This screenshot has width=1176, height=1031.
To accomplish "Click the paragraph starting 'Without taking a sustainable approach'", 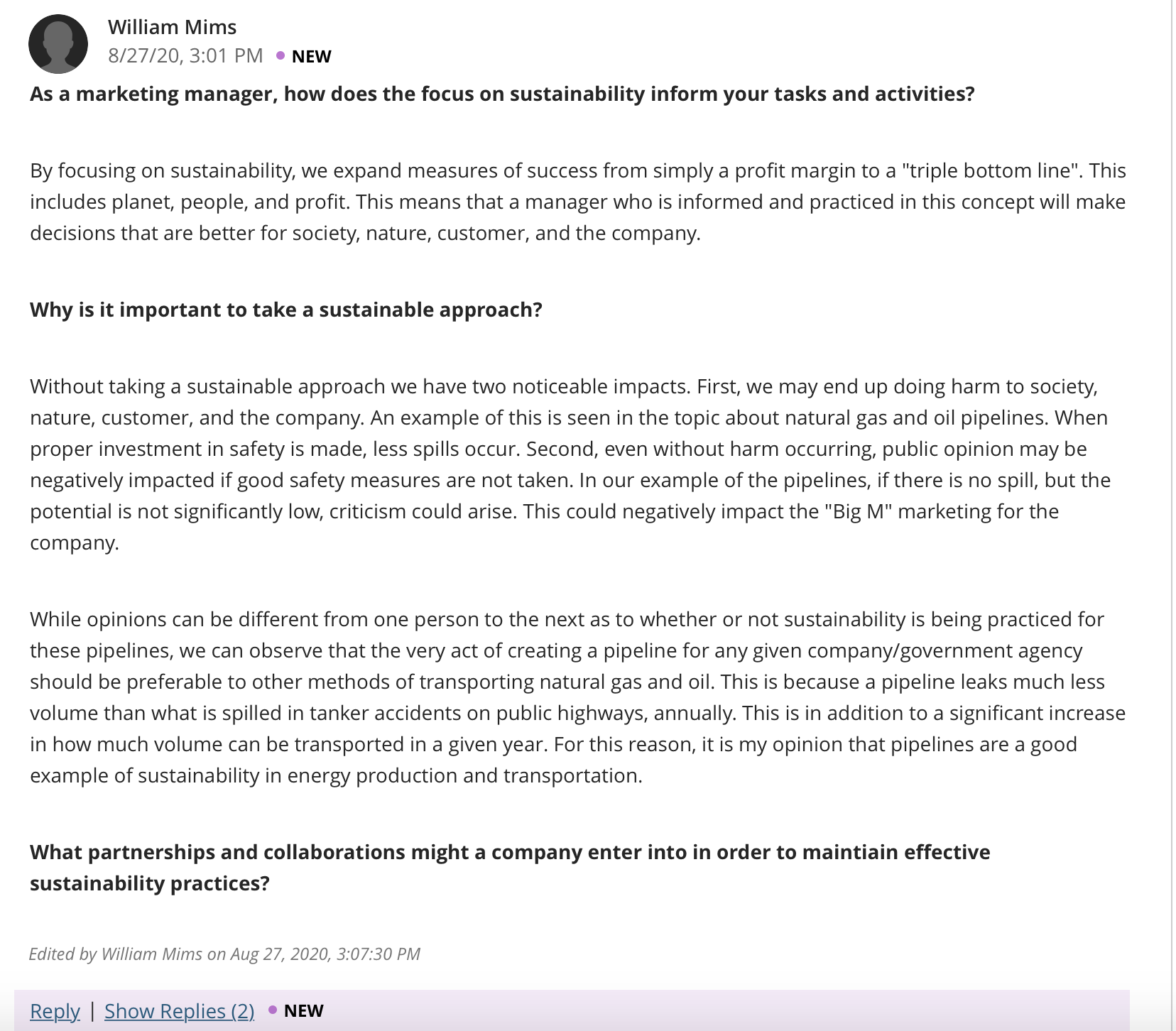I will coord(570,464).
